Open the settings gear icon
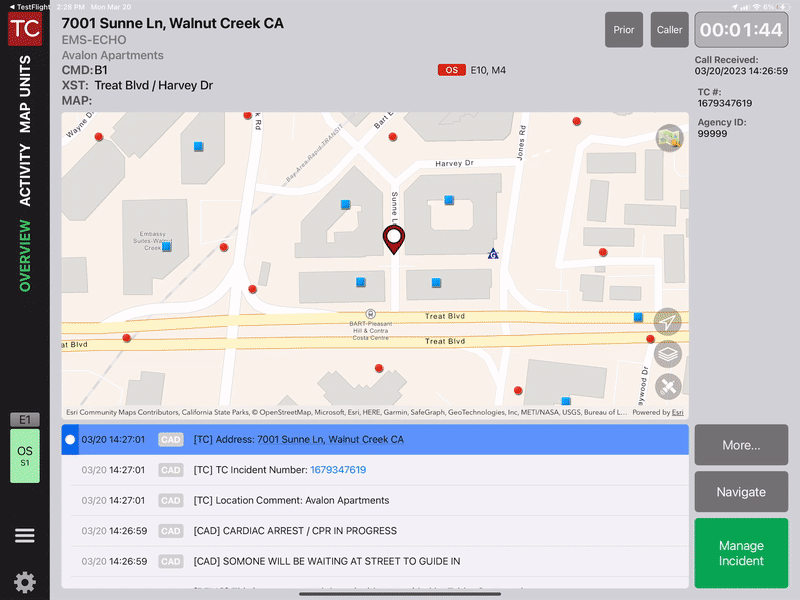This screenshot has width=800, height=600. 25,581
